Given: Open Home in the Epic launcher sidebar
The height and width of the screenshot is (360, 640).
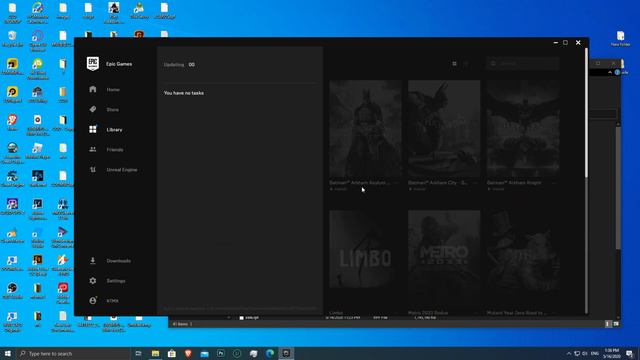Looking at the screenshot, I should point(104,89).
